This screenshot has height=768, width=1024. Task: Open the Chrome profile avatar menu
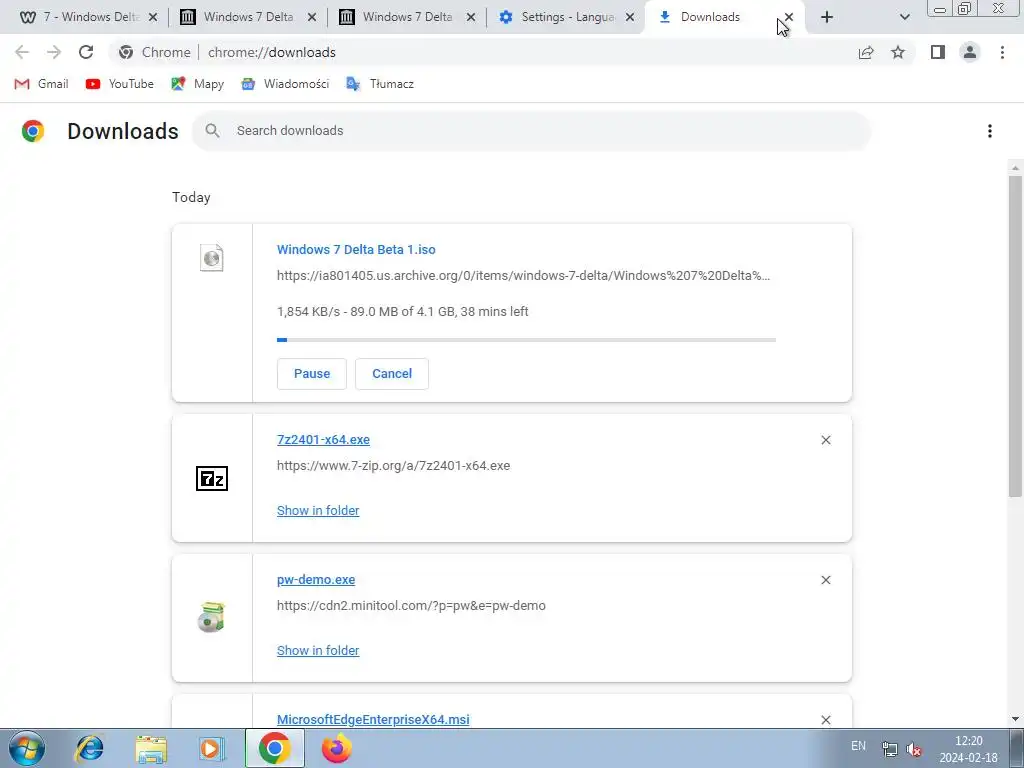point(970,52)
